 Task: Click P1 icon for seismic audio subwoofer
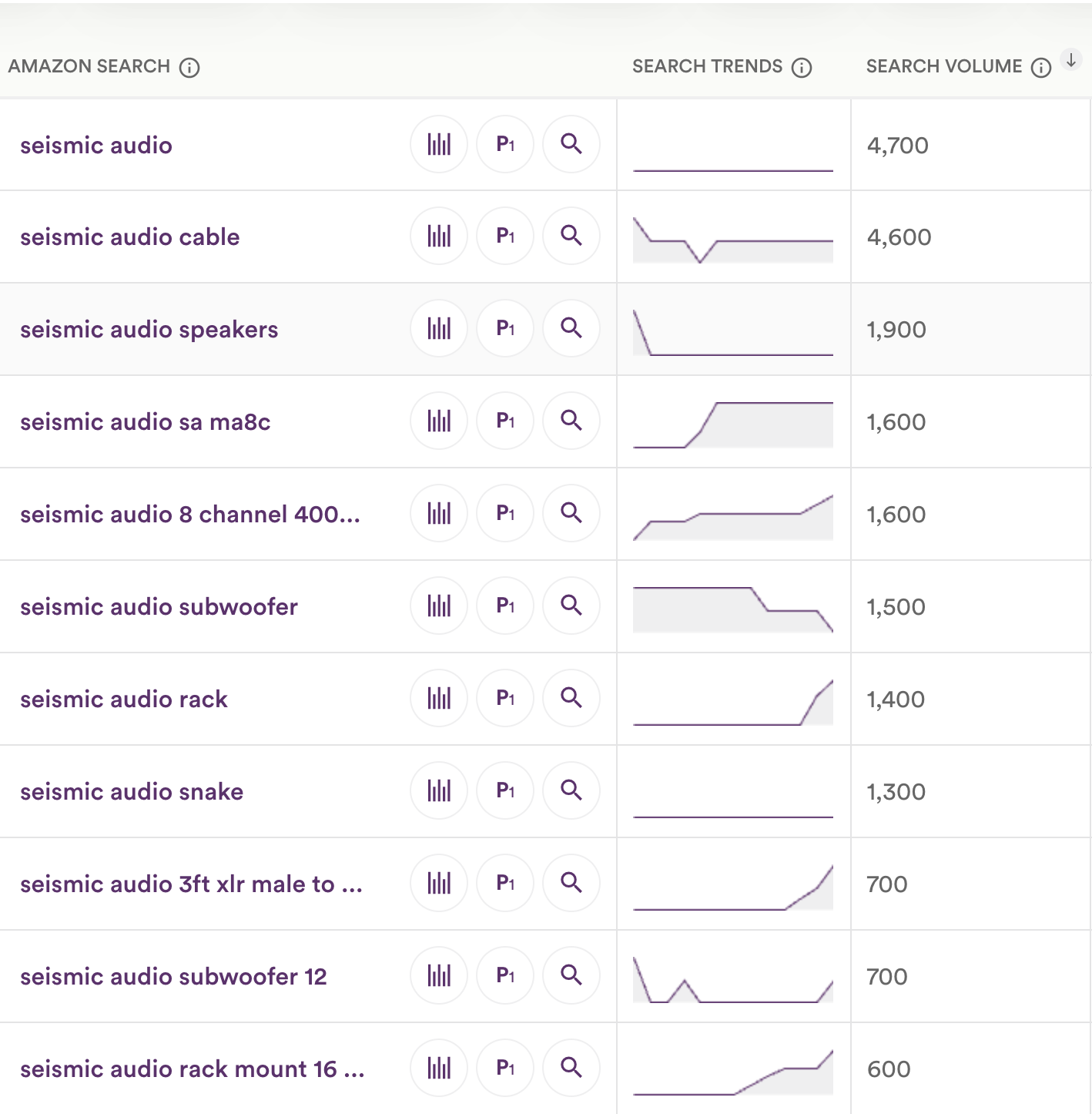point(505,606)
